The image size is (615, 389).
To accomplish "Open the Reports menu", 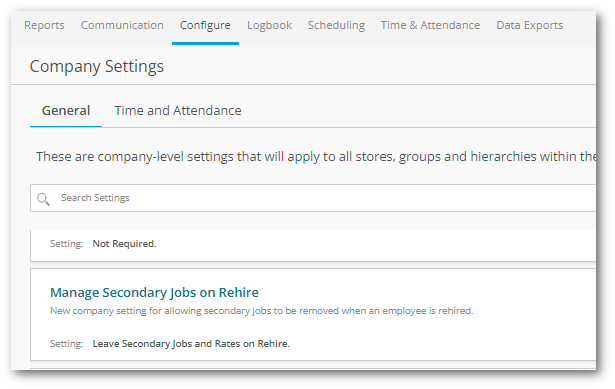I will tap(44, 25).
